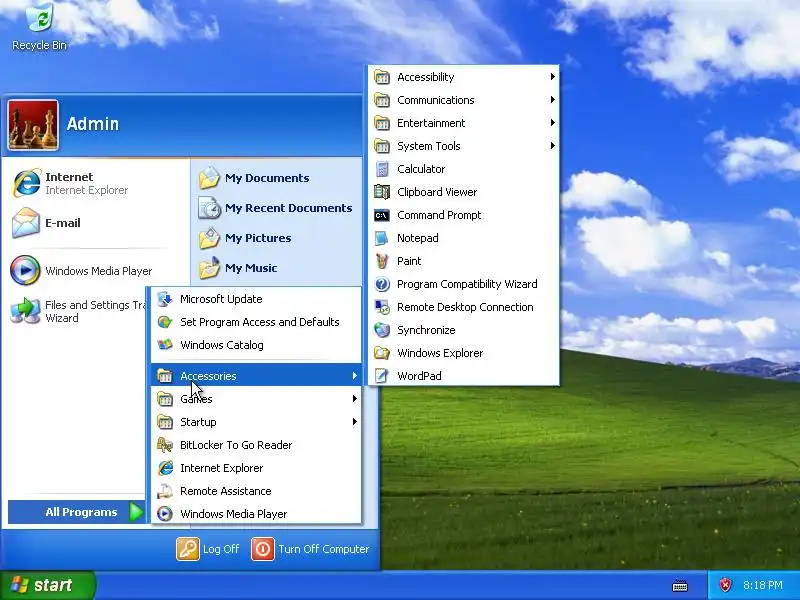The image size is (800, 600).
Task: Select the Communications menu entry
Action: 464,100
